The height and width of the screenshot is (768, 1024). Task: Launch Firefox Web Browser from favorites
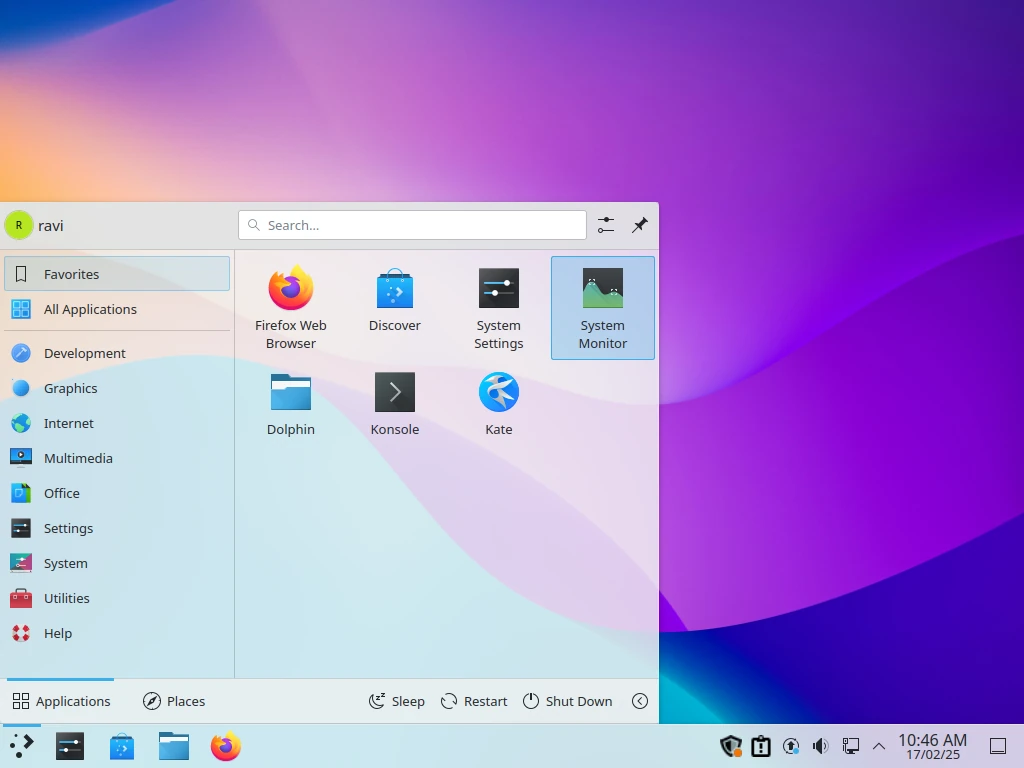click(291, 308)
